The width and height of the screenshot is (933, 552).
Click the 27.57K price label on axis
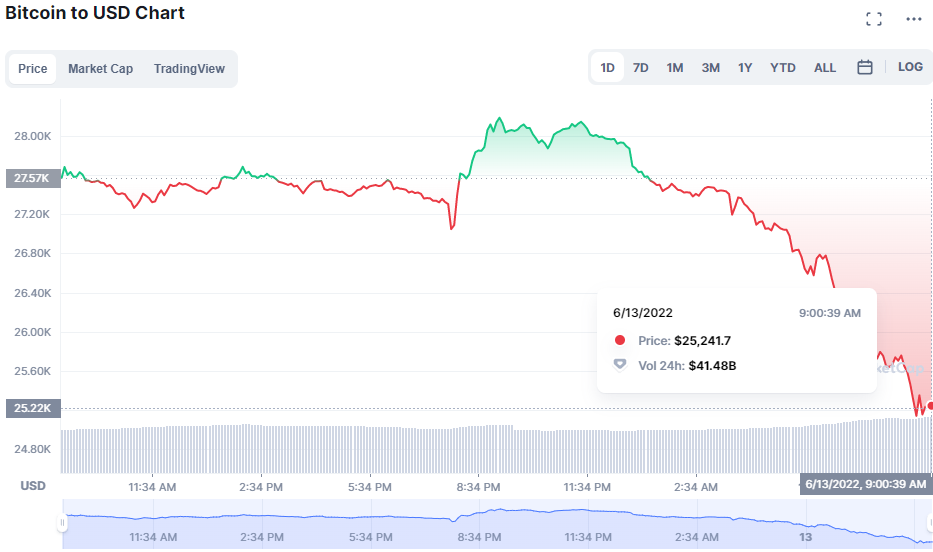click(x=31, y=178)
